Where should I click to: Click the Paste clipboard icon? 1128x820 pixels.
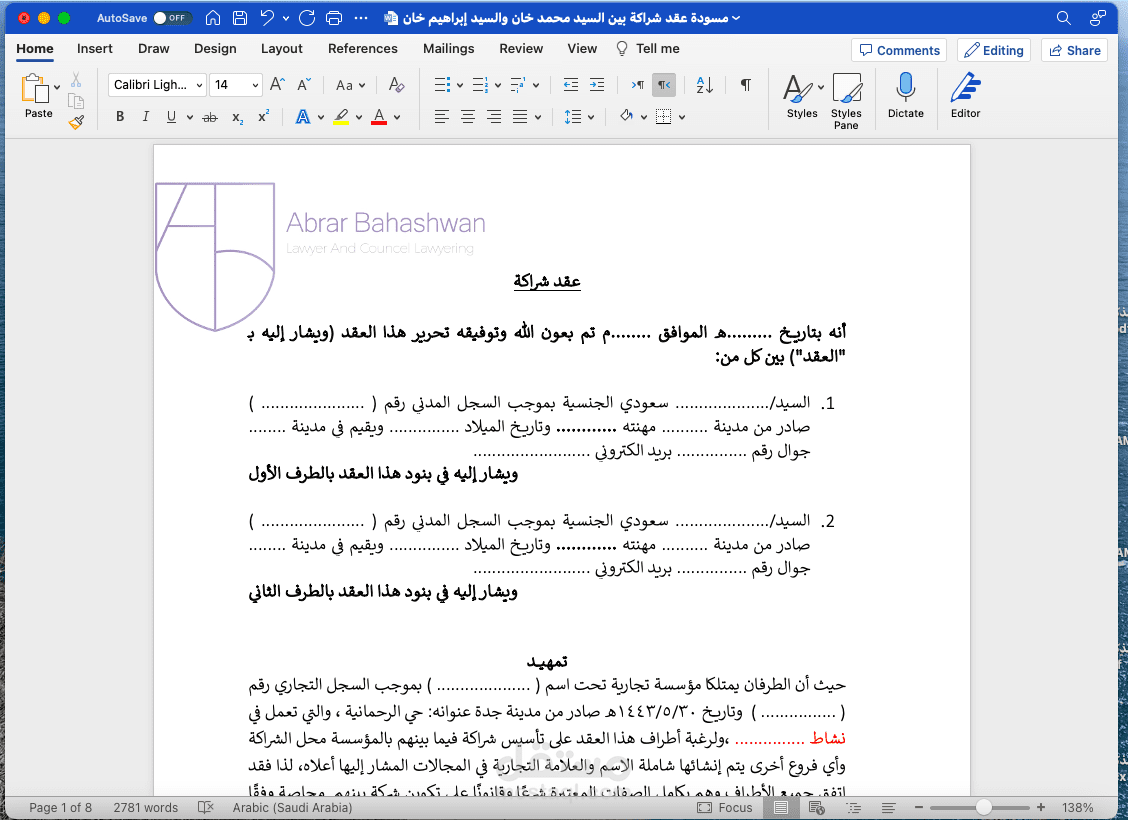(34, 88)
